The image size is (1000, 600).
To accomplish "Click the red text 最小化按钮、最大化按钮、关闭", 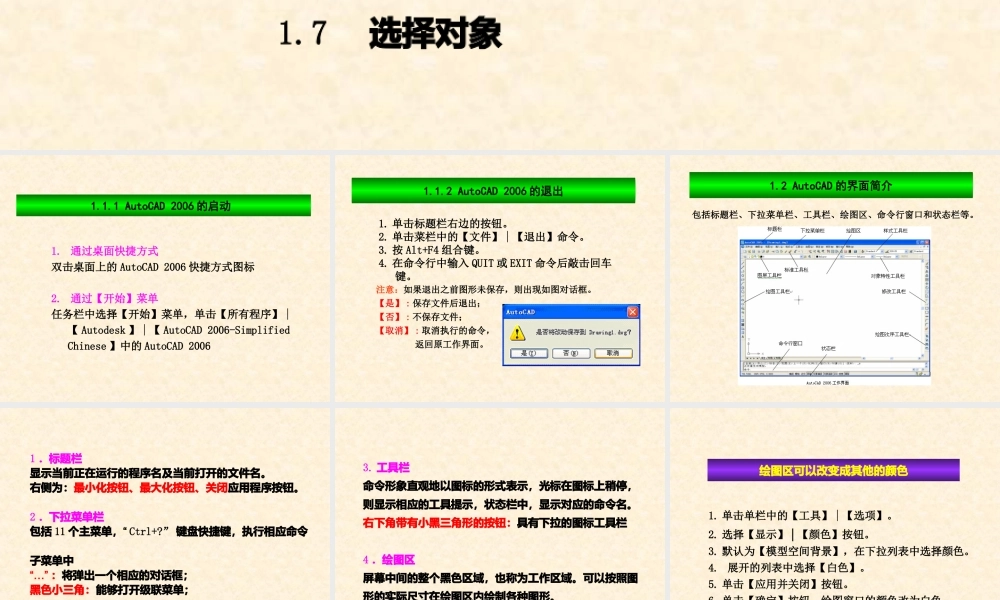I will click(x=151, y=488).
